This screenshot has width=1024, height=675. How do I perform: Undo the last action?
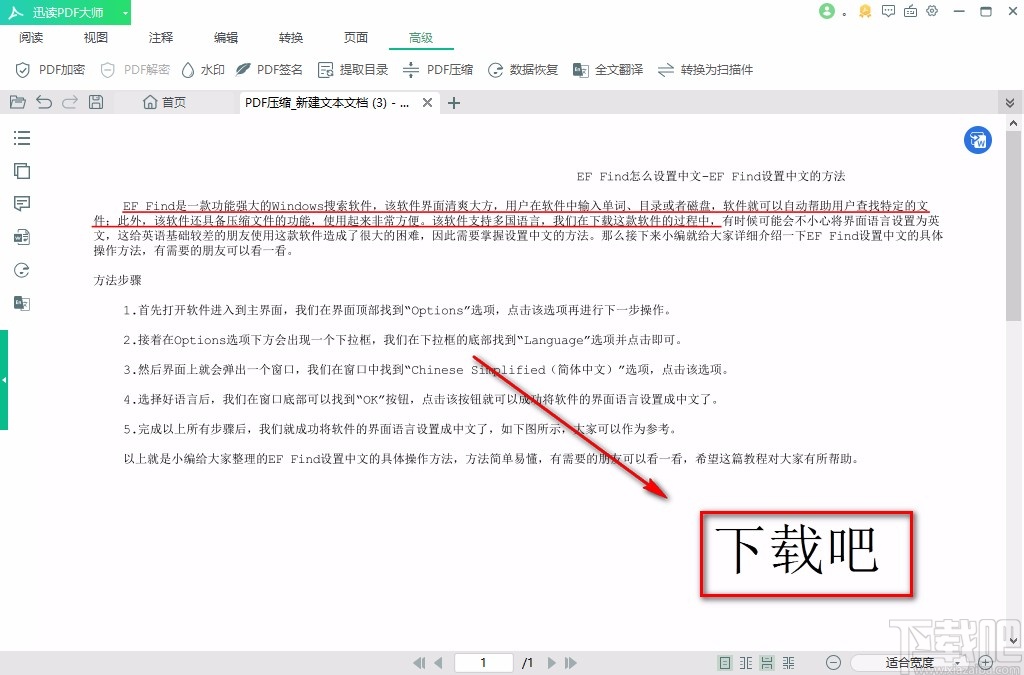pyautogui.click(x=44, y=102)
